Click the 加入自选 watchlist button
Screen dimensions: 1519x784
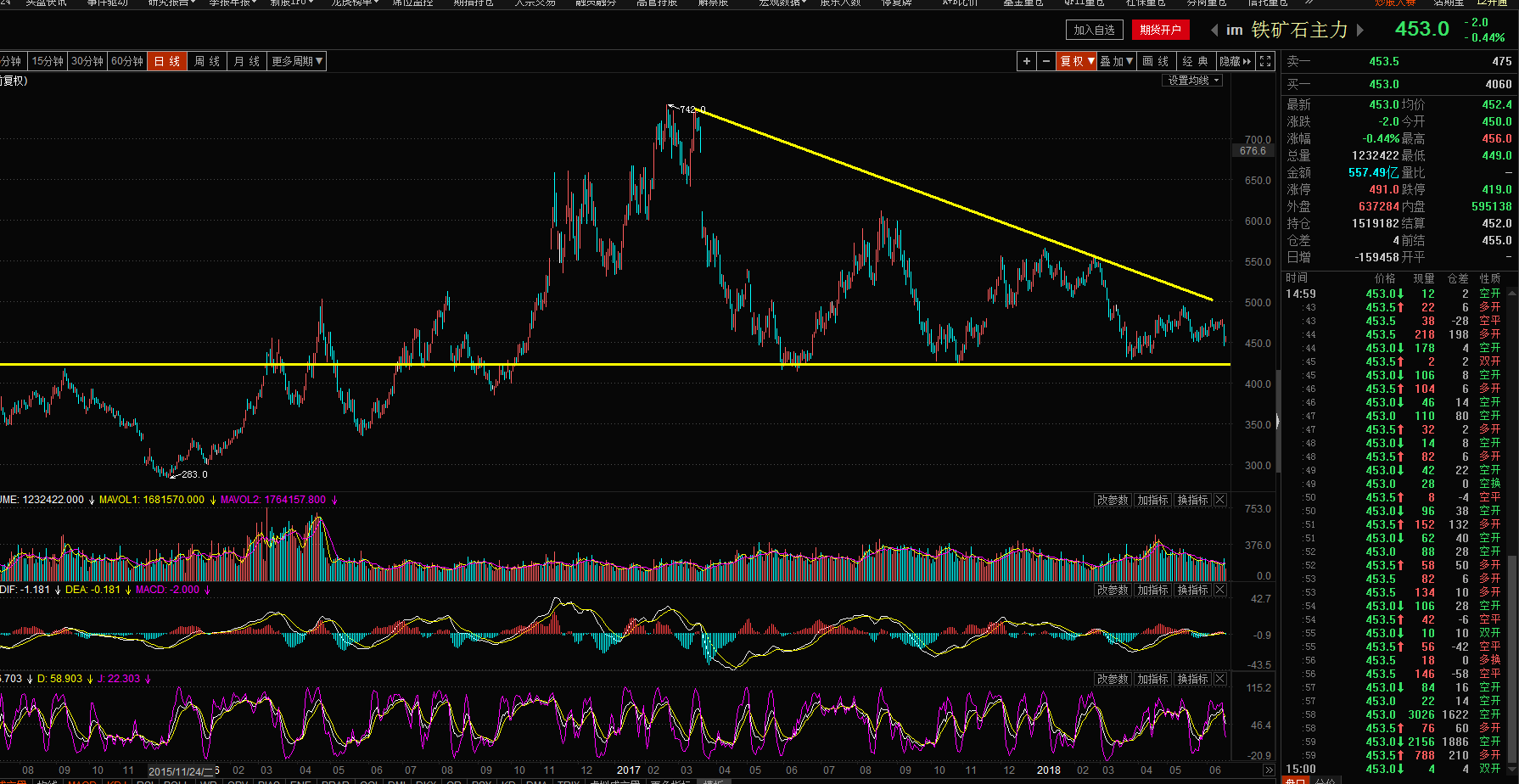(1094, 30)
